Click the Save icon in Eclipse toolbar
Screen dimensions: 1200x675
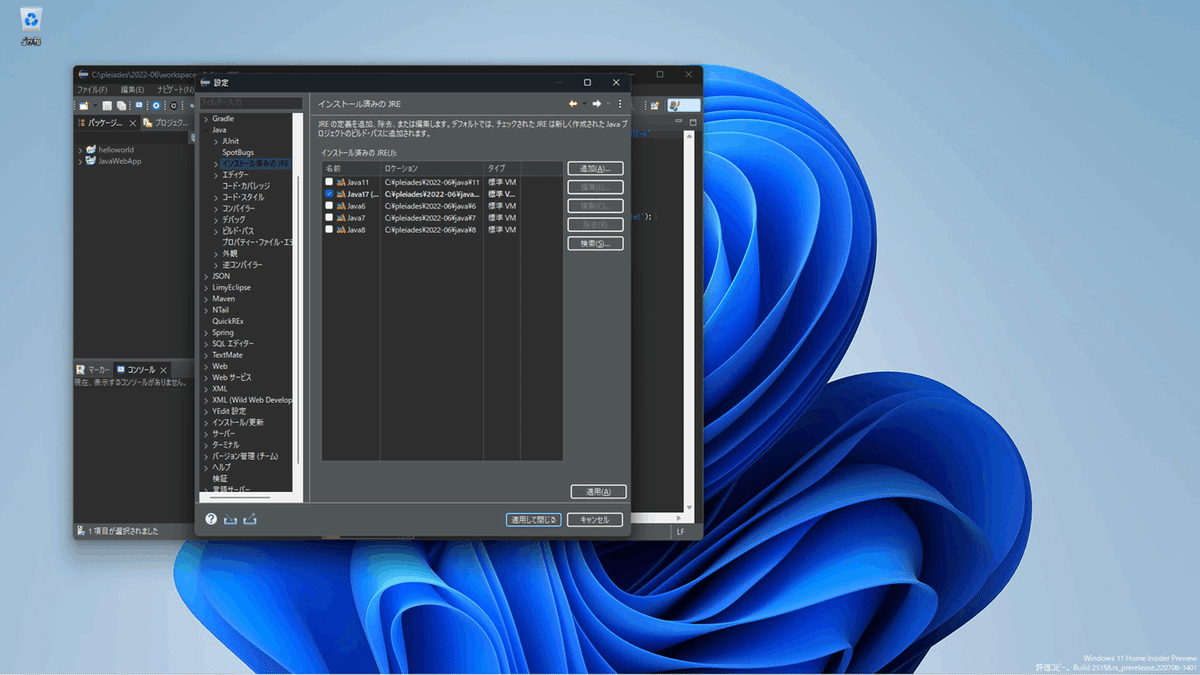(x=107, y=105)
